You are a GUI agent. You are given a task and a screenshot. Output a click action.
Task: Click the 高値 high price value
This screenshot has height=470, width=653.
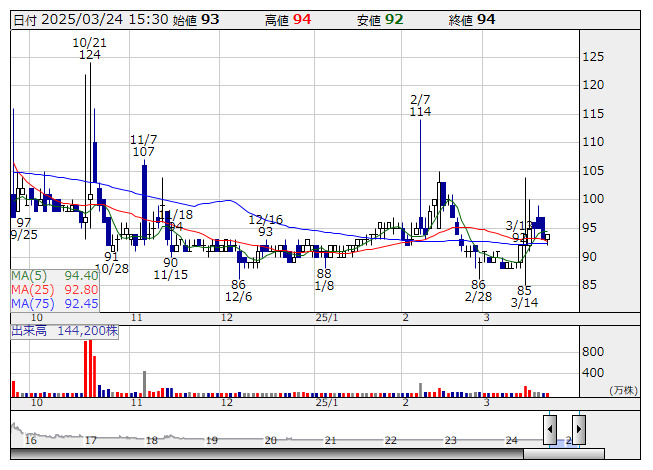click(x=302, y=19)
